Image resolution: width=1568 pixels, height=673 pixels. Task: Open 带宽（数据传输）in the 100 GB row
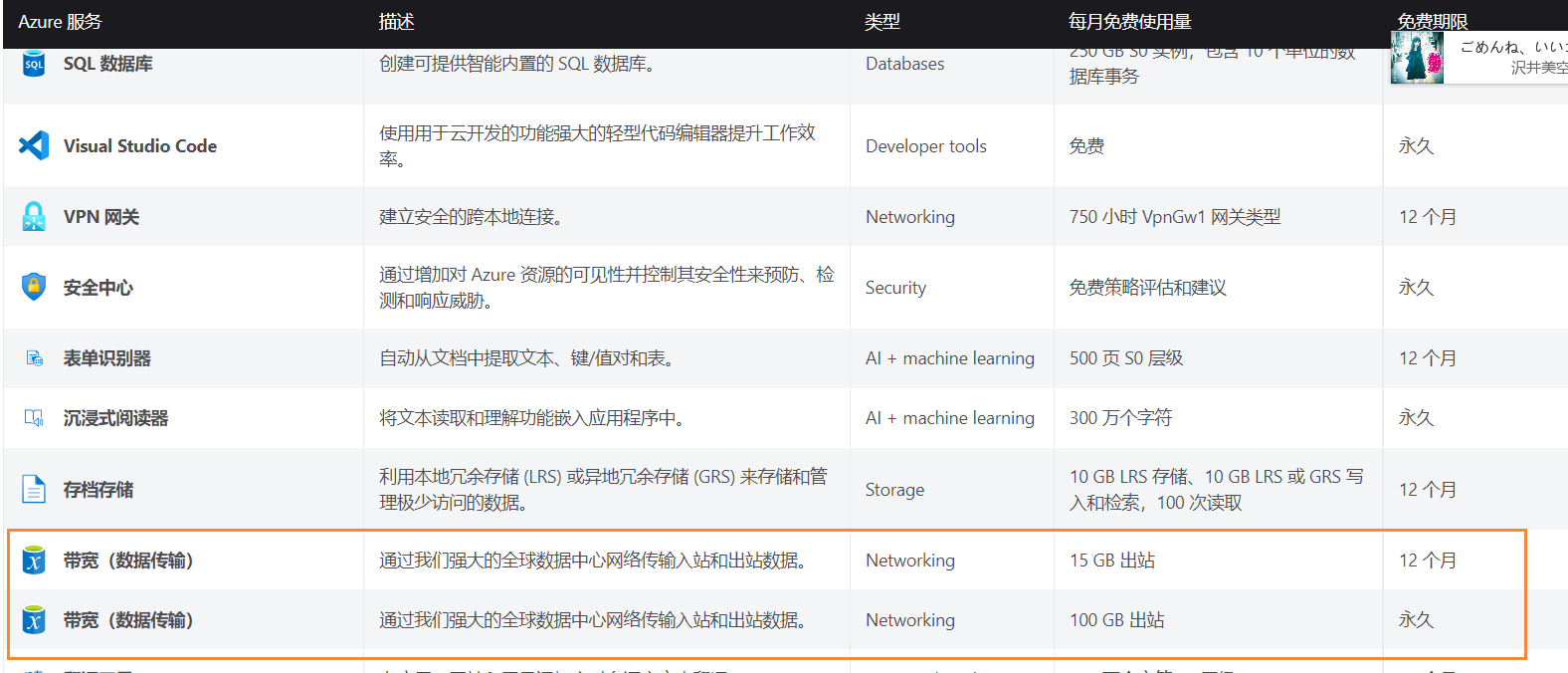pos(128,620)
